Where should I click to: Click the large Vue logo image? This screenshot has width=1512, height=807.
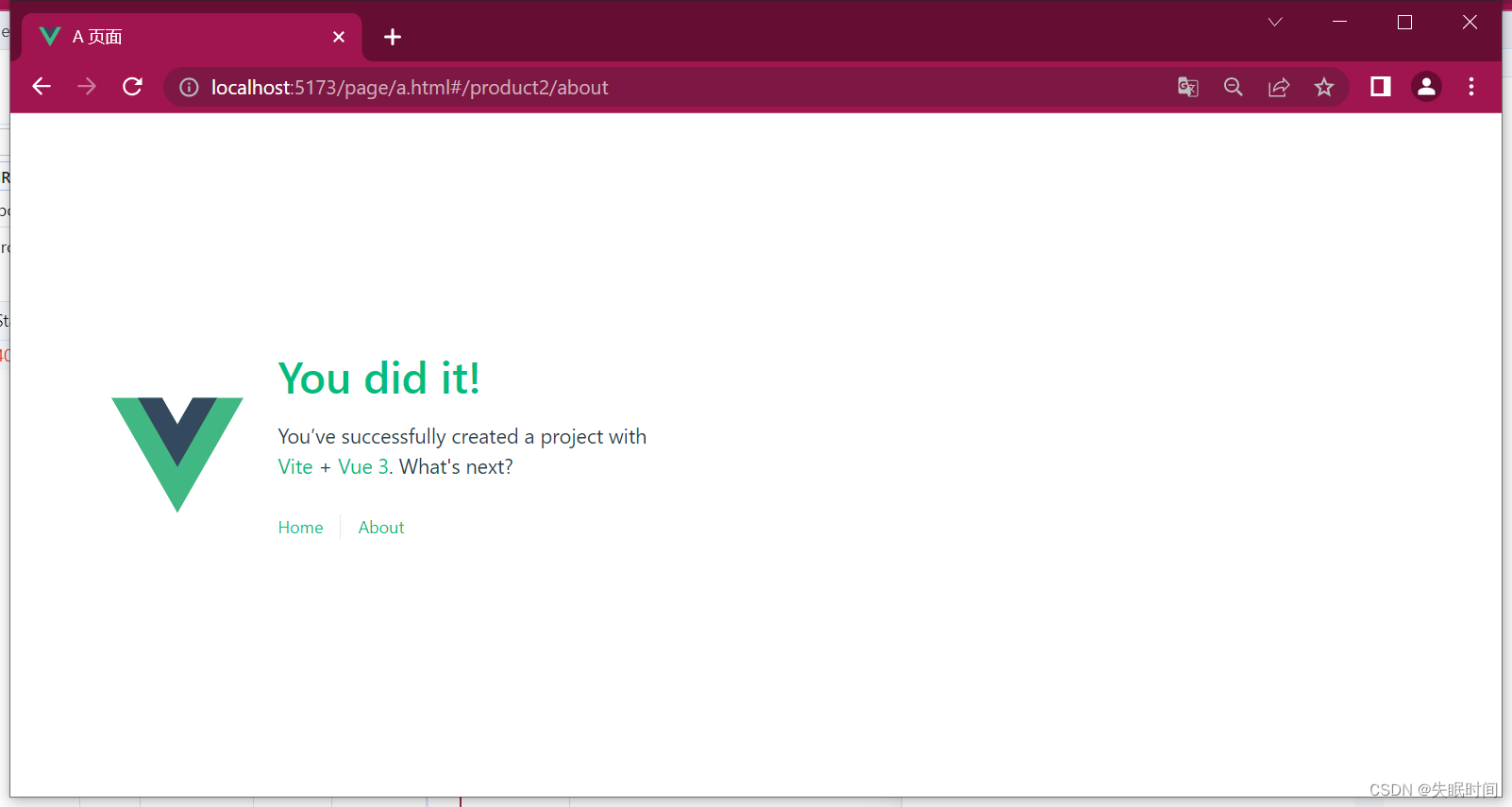point(177,455)
